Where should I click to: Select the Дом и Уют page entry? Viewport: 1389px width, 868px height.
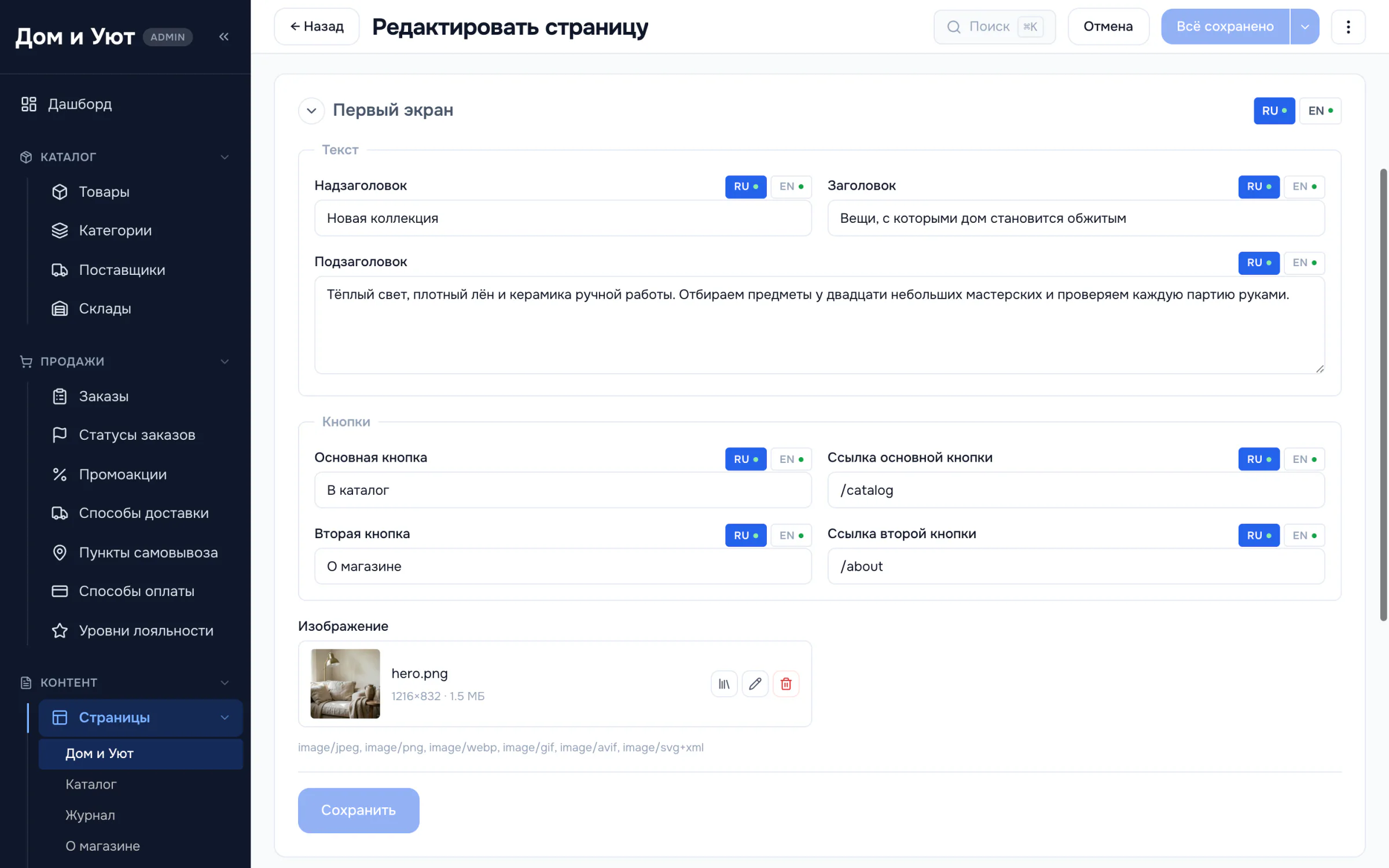coord(141,753)
